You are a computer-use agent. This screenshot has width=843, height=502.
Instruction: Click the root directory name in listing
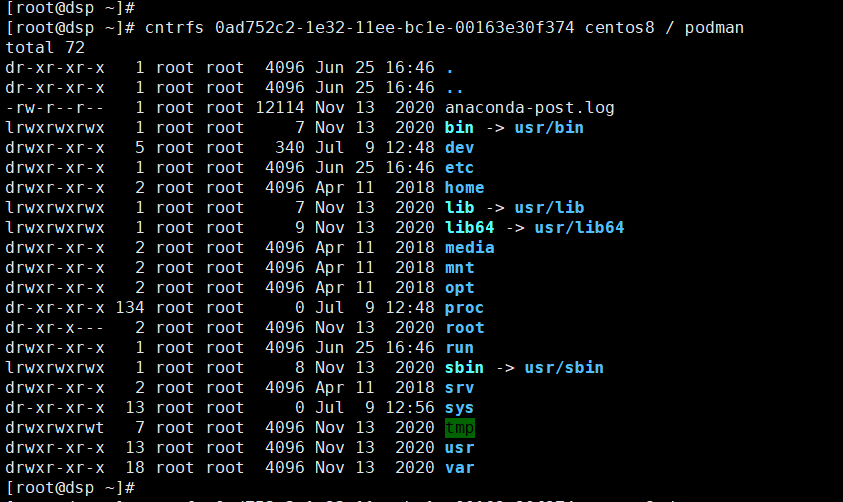click(465, 328)
